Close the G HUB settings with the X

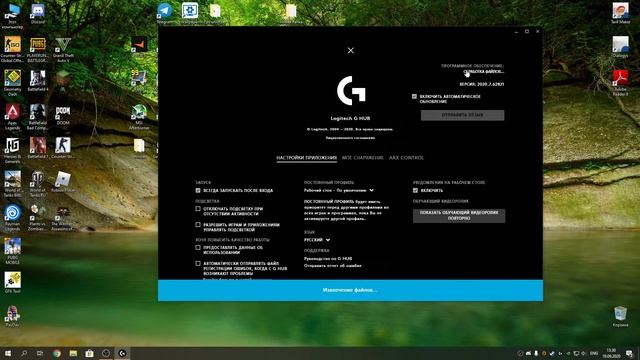(x=351, y=51)
